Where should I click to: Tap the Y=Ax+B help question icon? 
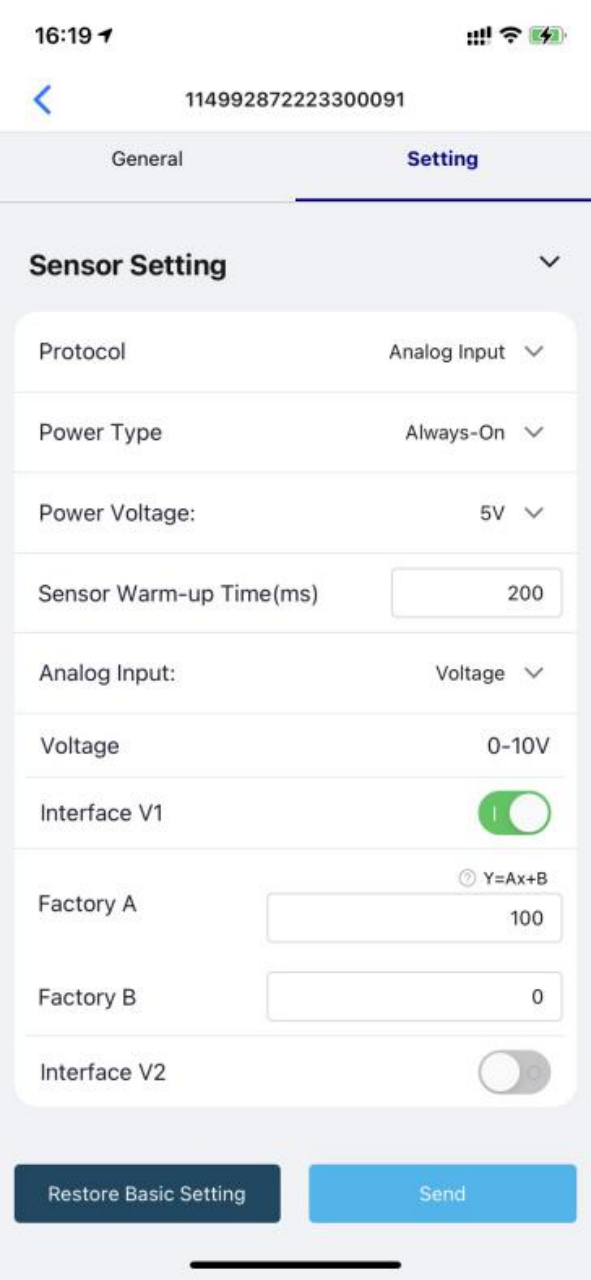point(465,878)
